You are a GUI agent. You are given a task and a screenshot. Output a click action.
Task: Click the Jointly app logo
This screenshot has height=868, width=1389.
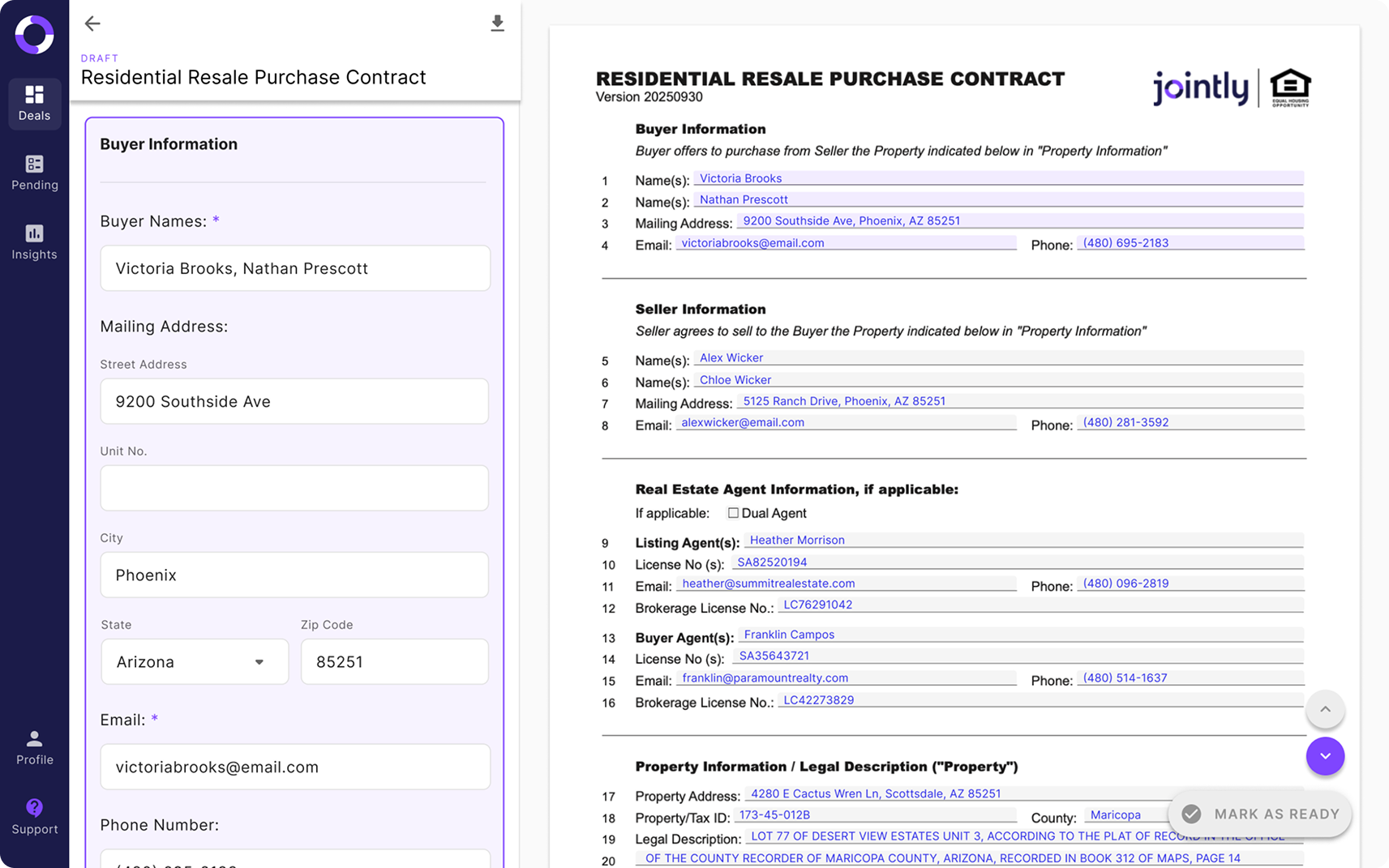tap(34, 35)
